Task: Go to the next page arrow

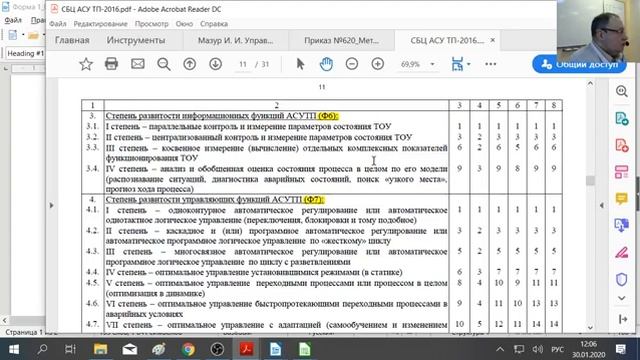Action: 216,64
